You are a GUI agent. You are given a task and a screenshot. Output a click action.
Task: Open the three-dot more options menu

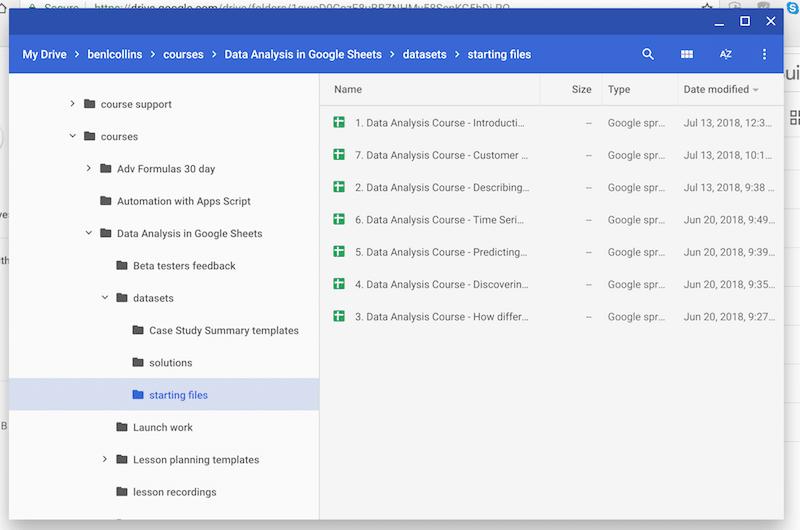pyautogui.click(x=764, y=54)
